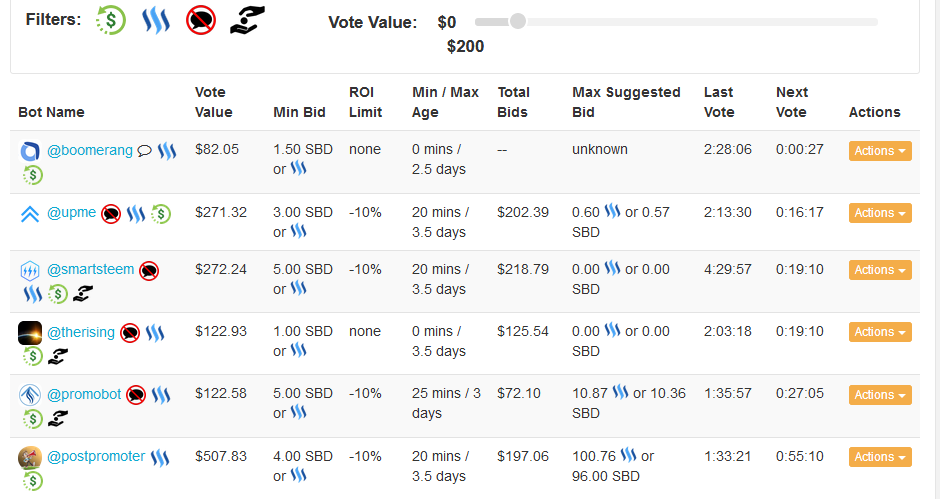Click the black hand icon in the @promobot row
The width and height of the screenshot is (940, 499).
pos(58,418)
